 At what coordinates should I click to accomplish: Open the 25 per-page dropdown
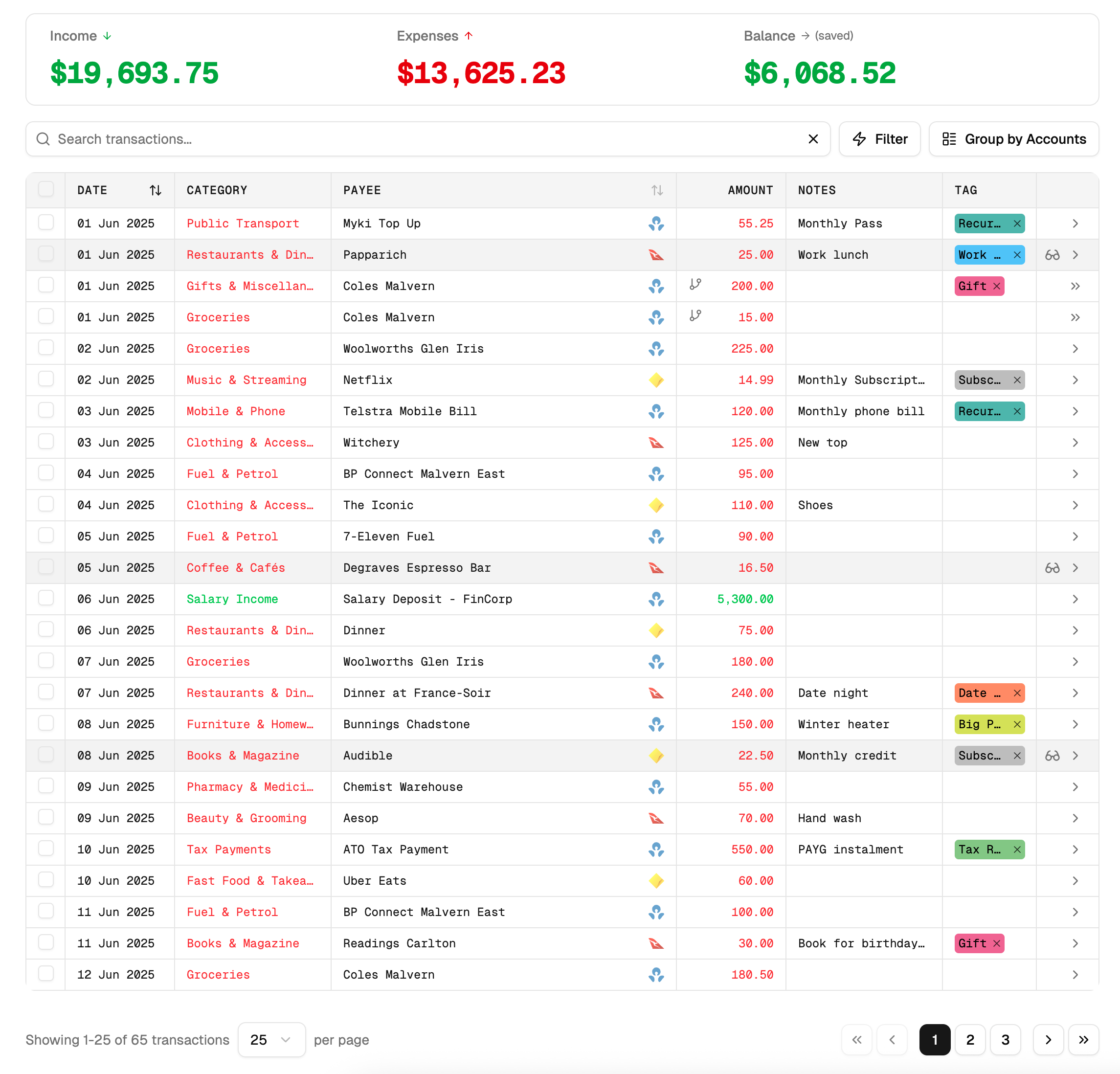tap(271, 1040)
